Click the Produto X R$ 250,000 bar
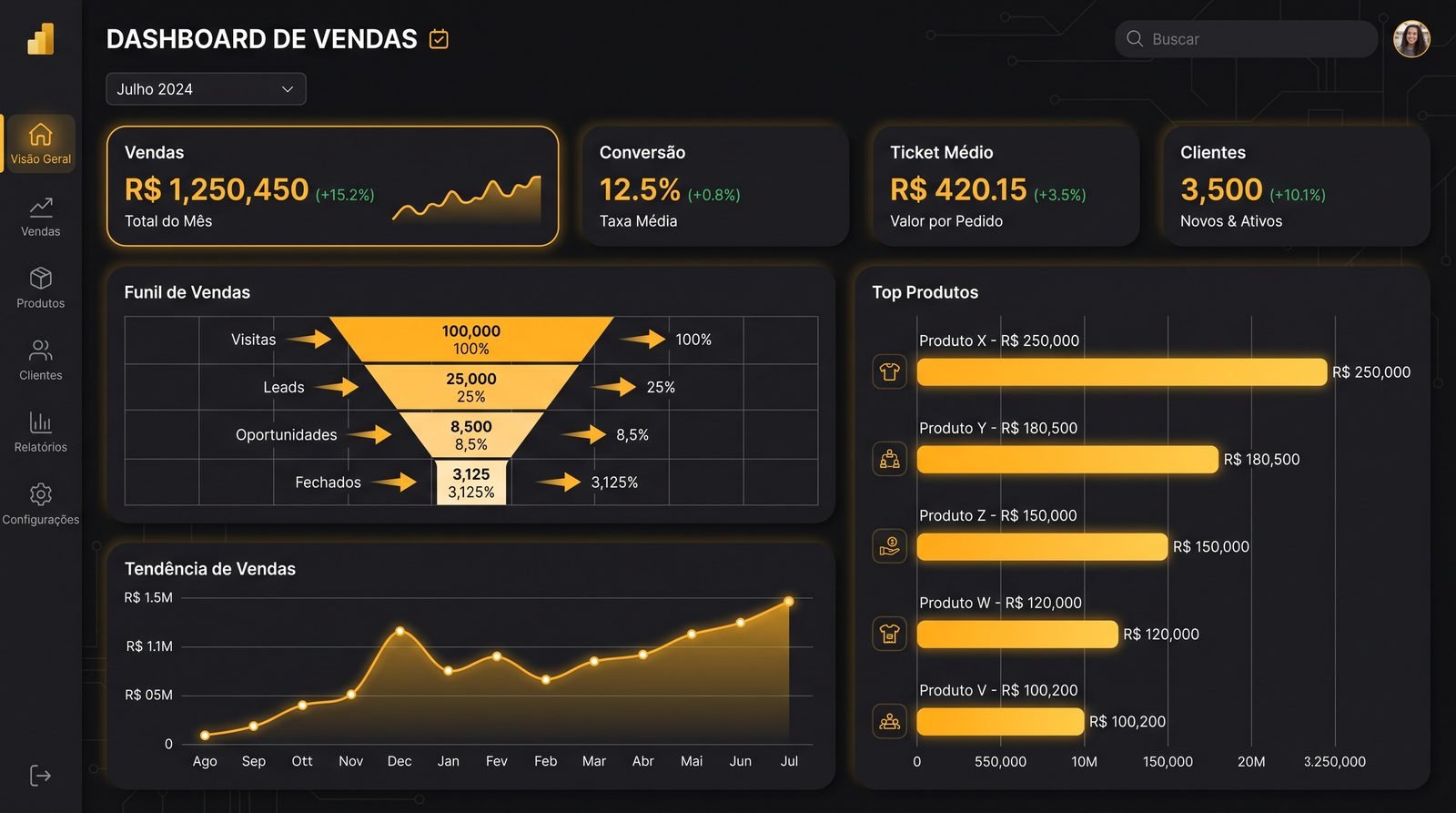This screenshot has height=813, width=1456. 1122,371
